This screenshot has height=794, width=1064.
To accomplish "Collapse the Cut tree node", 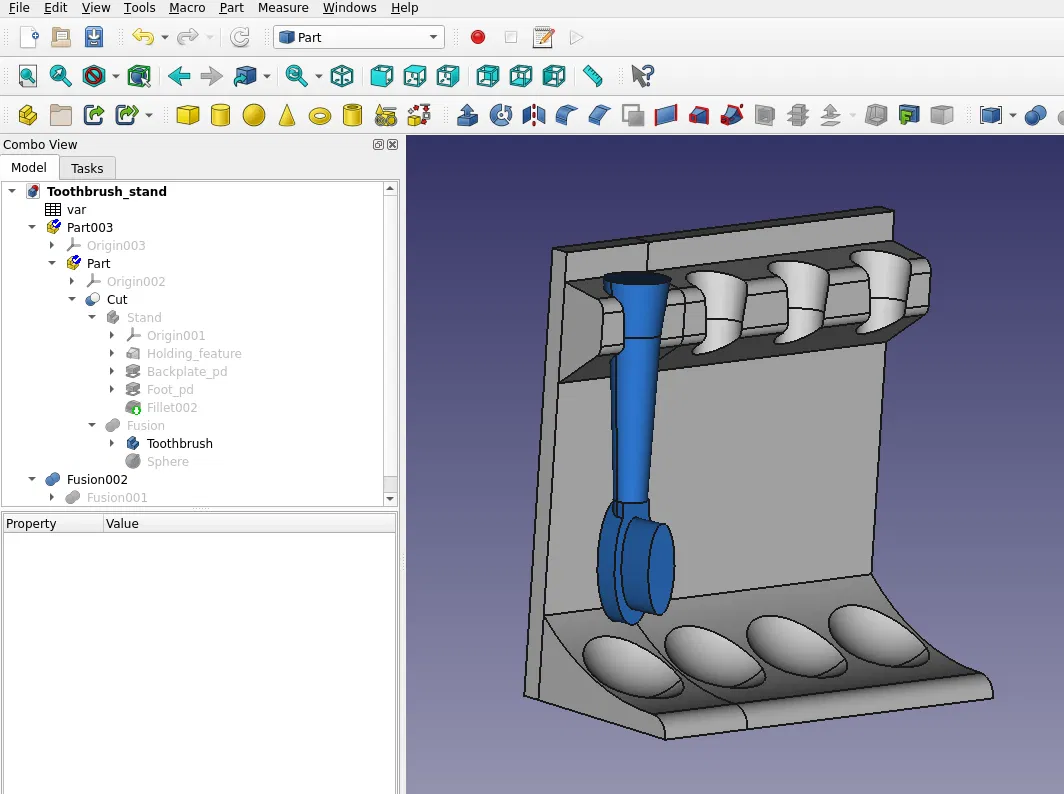I will 72,299.
